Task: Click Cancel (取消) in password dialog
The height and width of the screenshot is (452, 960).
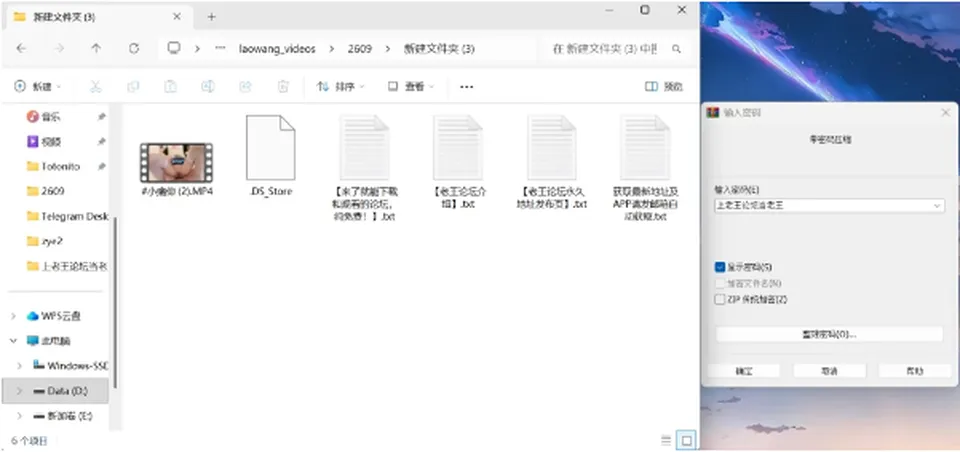Action: point(830,371)
